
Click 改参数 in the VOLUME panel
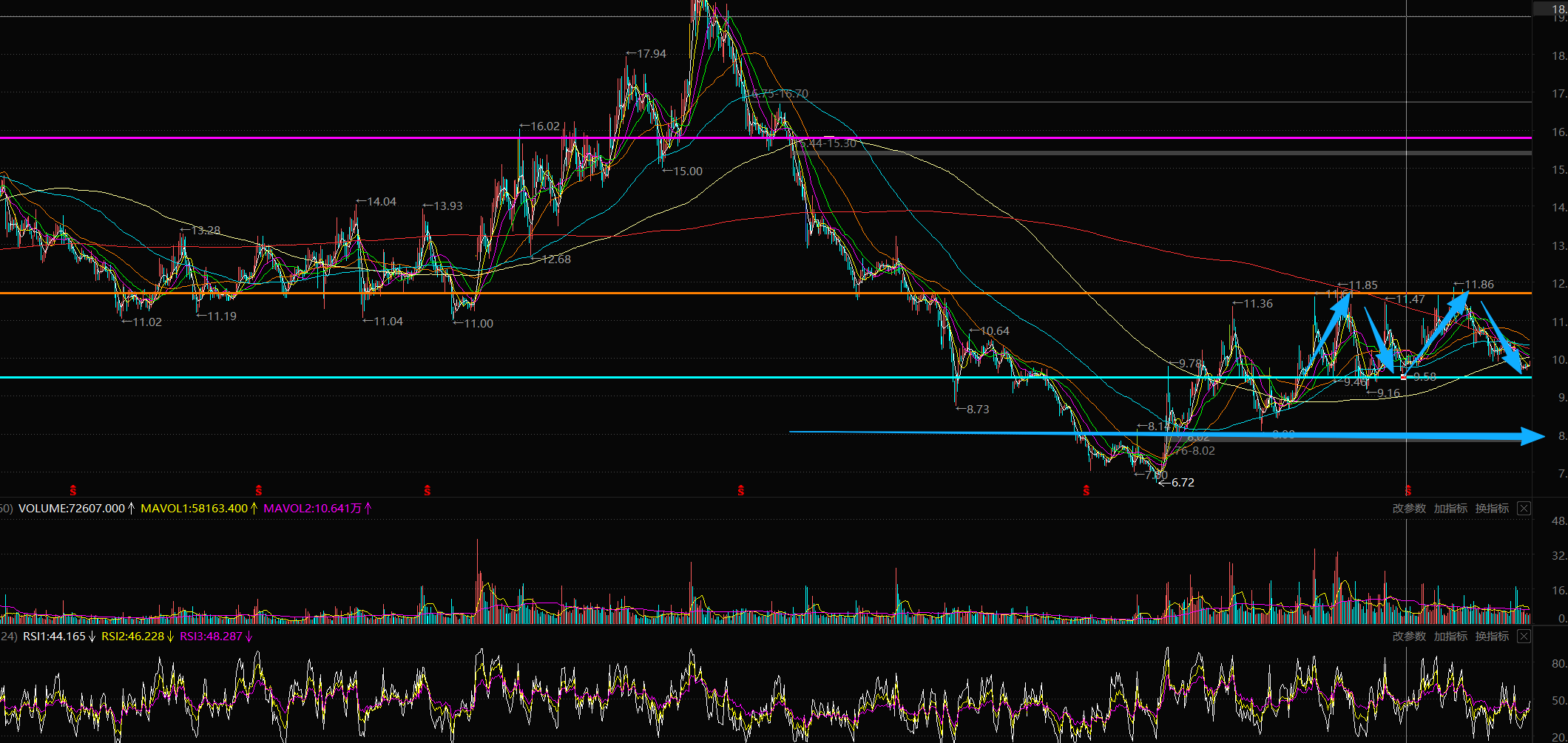click(1409, 509)
